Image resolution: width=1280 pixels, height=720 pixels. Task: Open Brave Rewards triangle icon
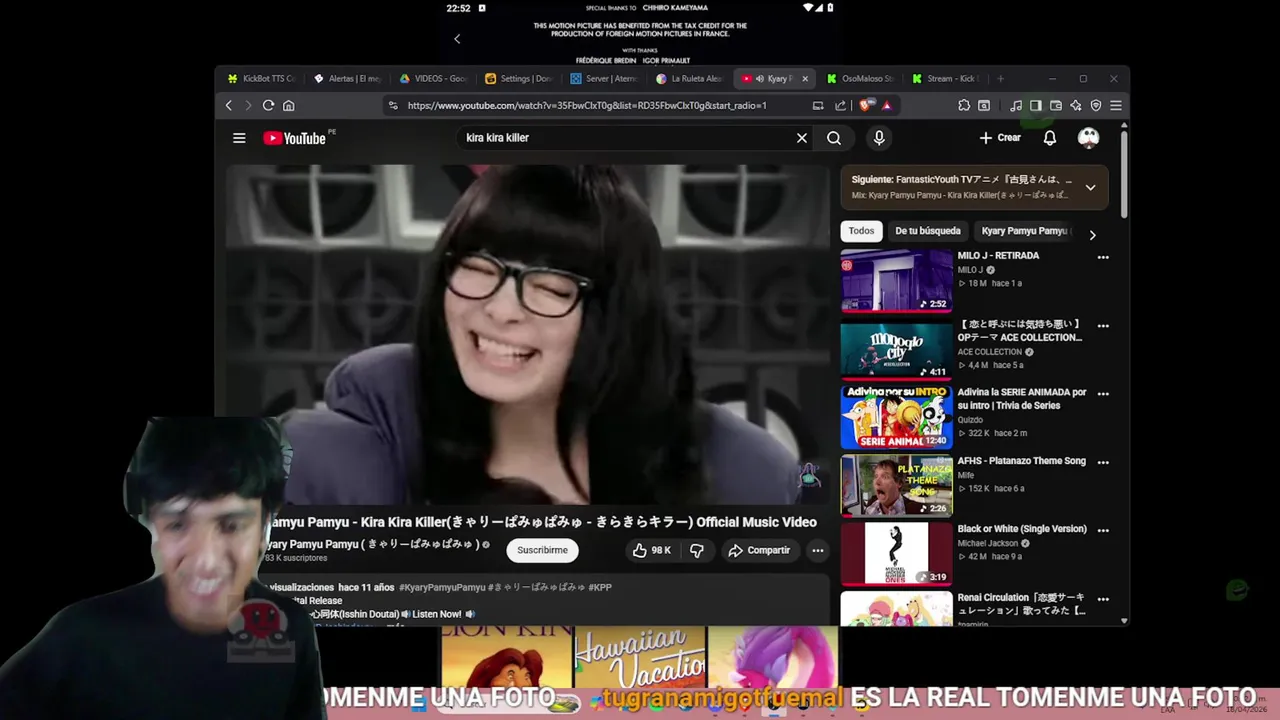(x=886, y=105)
